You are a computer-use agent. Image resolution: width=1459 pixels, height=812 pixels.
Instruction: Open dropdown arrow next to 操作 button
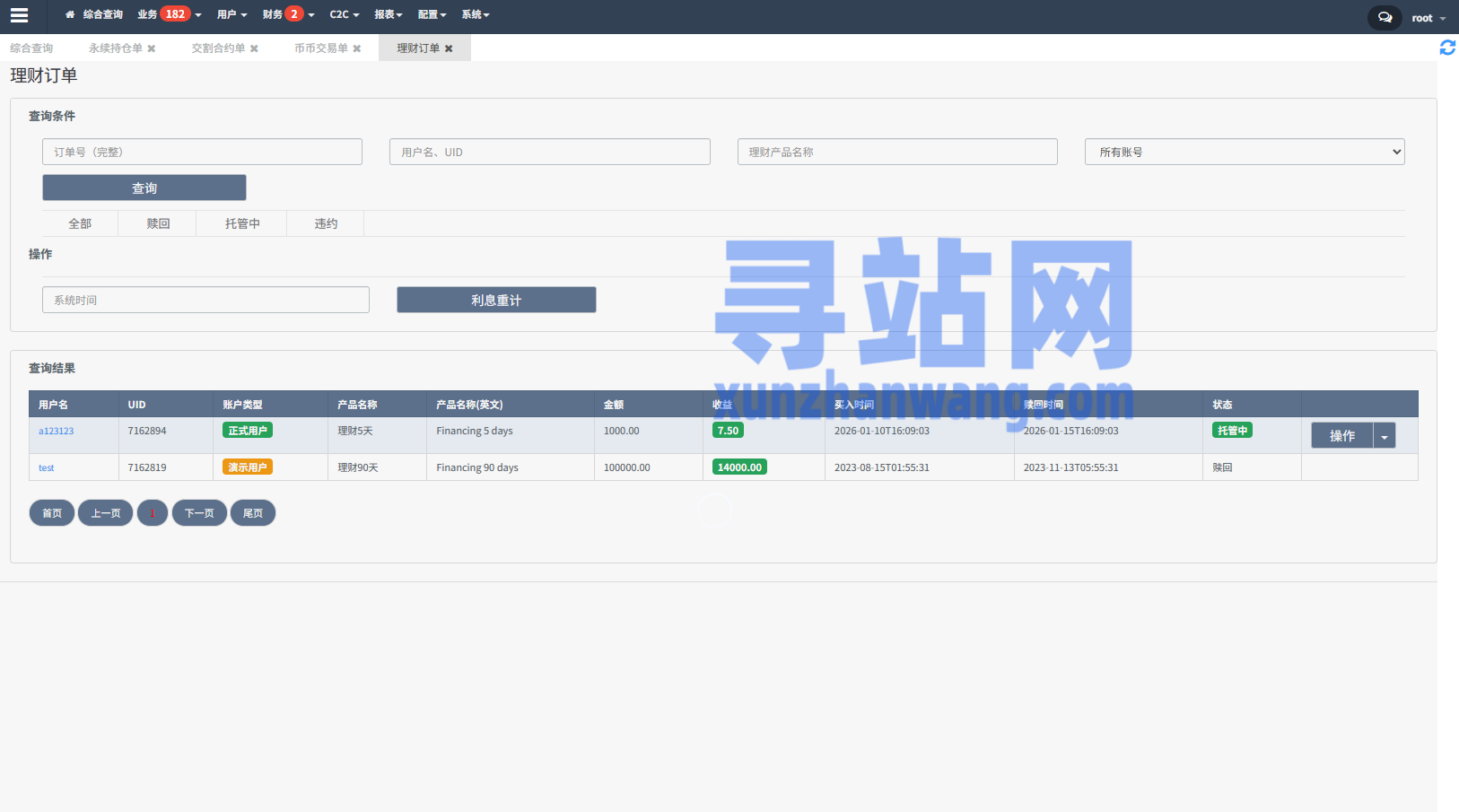click(1384, 435)
